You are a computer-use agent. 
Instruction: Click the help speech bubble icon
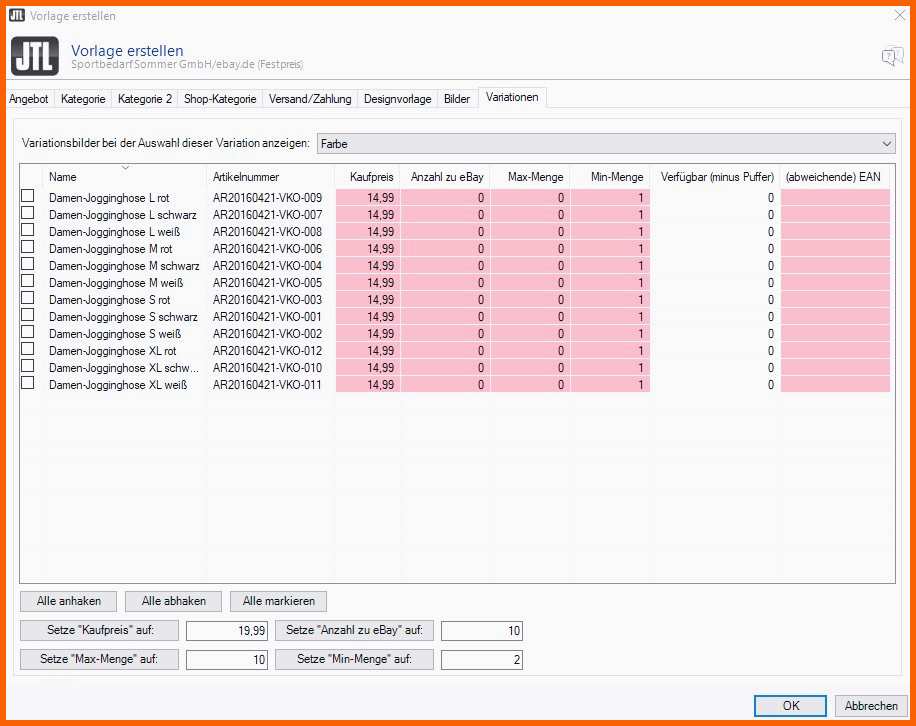coord(892,57)
